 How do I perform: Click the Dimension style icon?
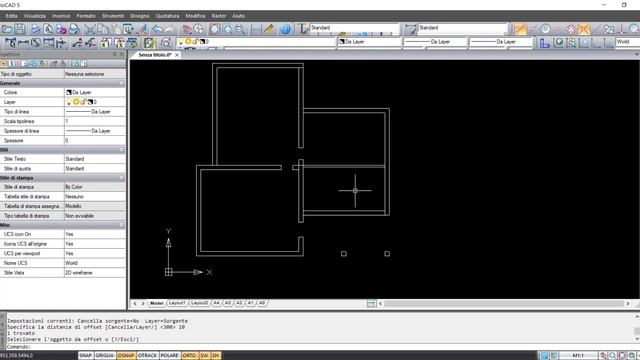(x=410, y=29)
